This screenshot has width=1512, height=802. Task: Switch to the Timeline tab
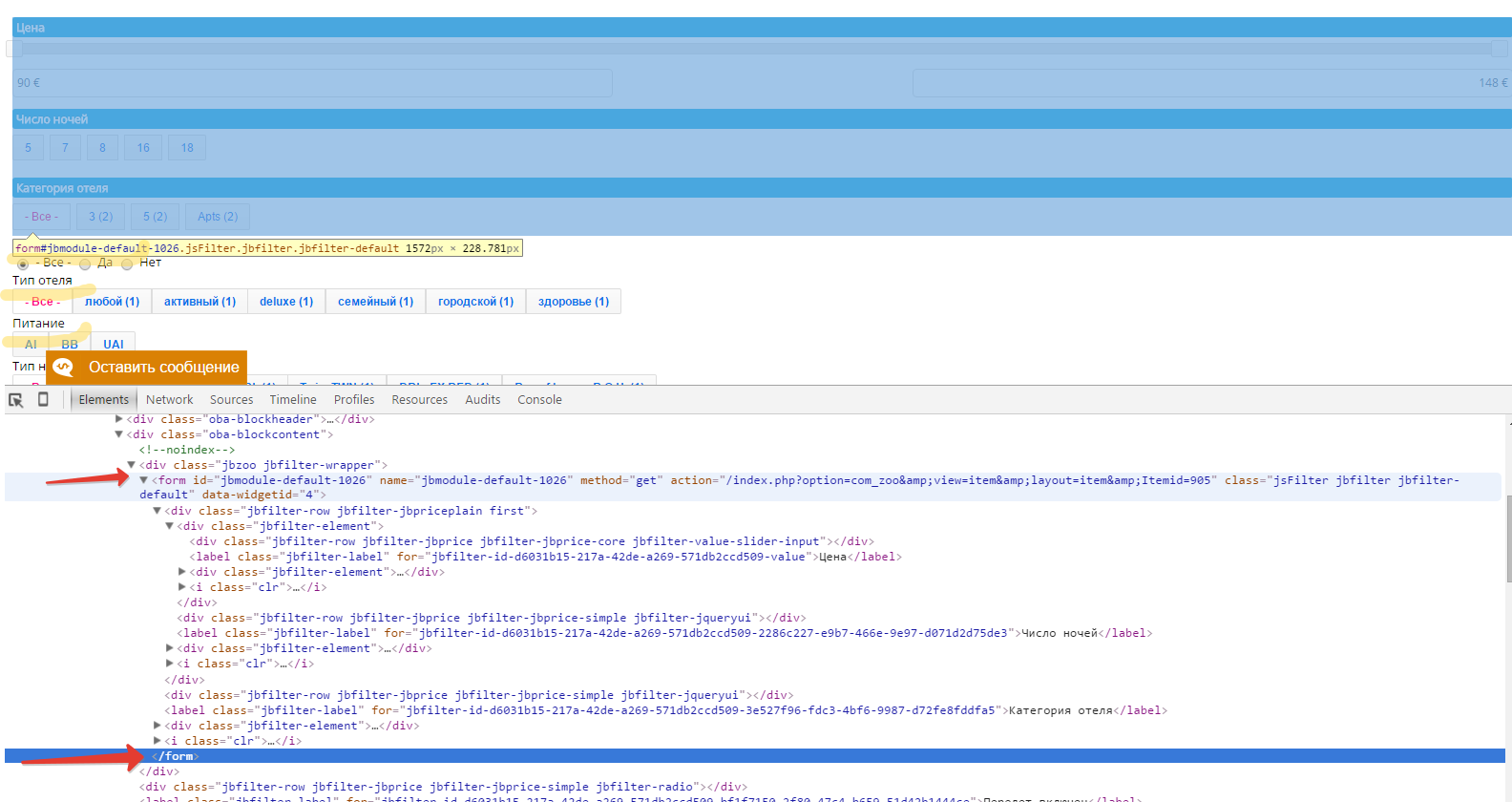[292, 400]
